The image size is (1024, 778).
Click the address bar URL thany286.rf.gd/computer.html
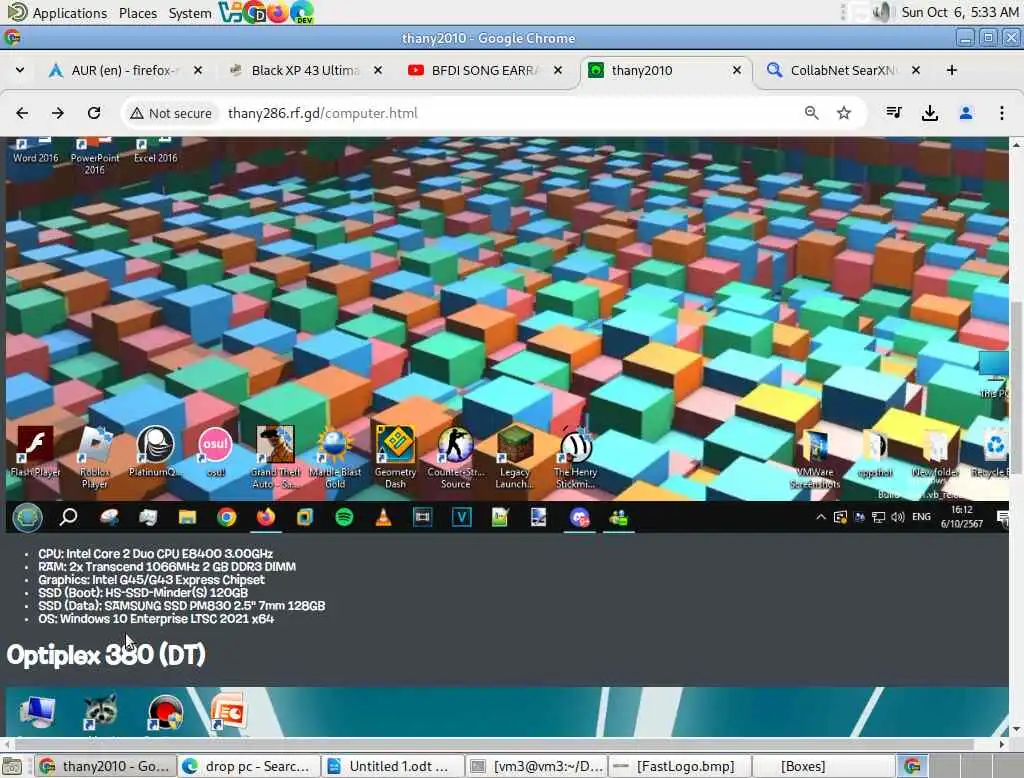tap(323, 113)
